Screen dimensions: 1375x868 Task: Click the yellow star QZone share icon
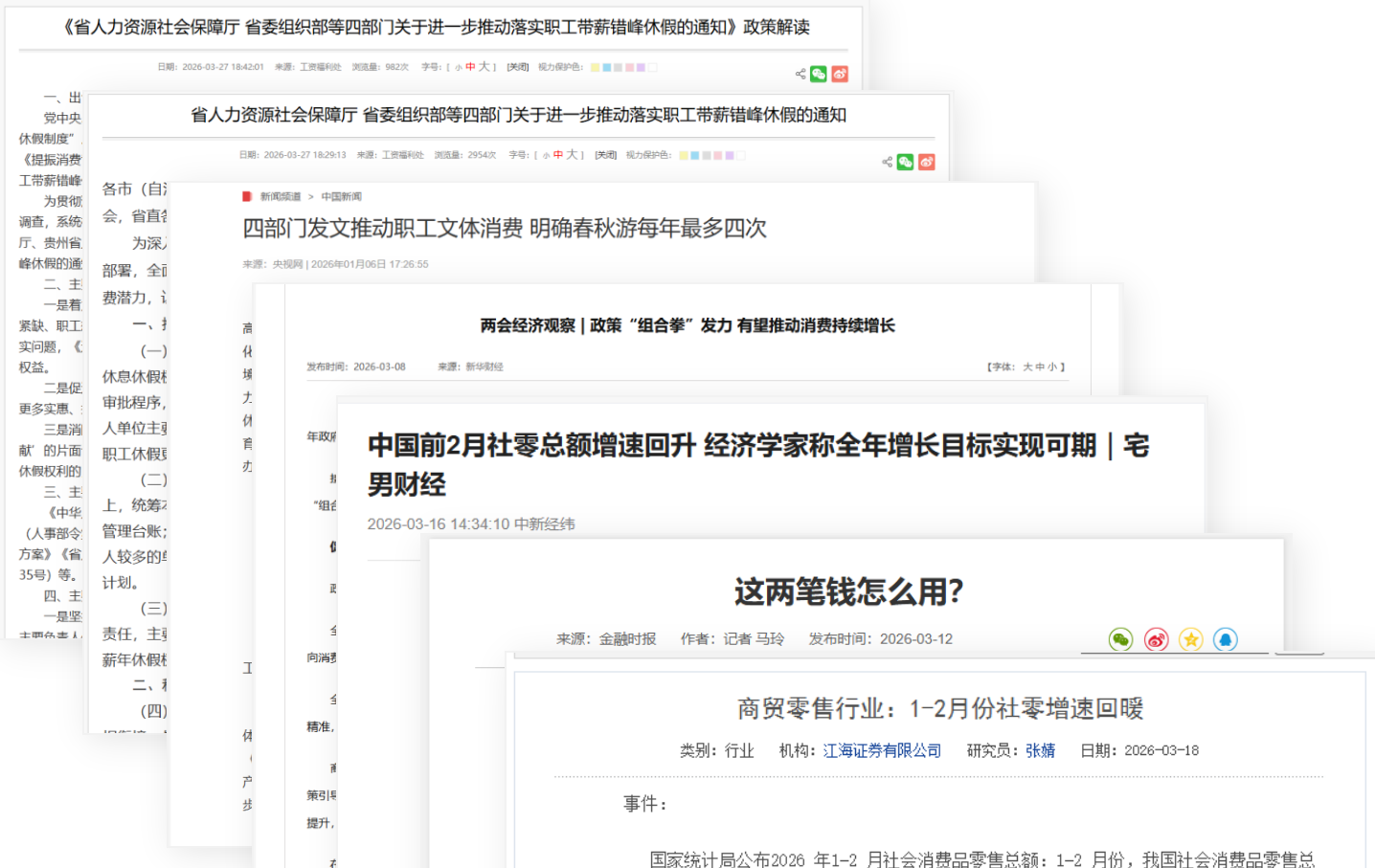point(1190,639)
